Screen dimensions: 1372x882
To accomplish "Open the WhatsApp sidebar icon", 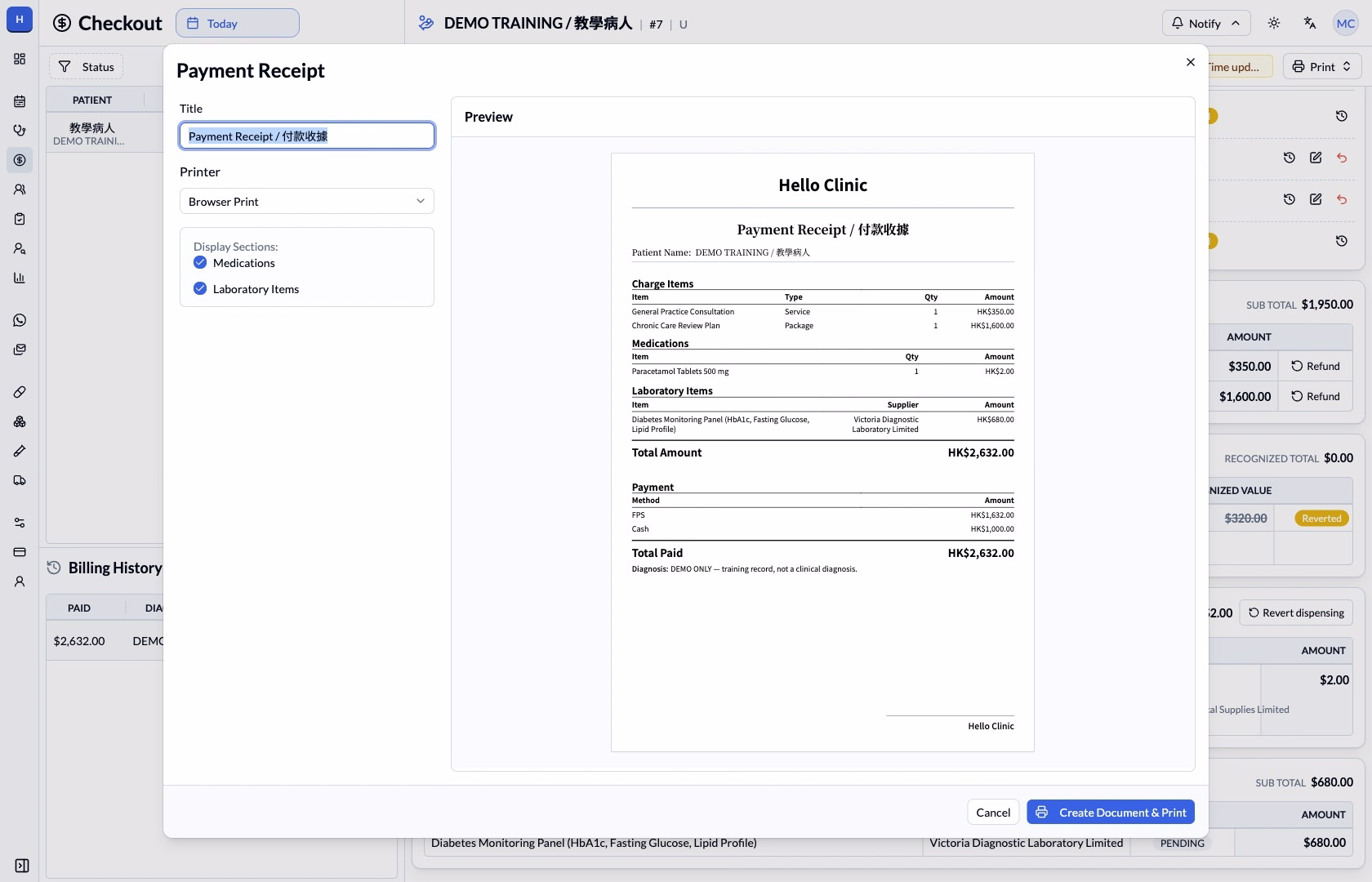I will pos(20,320).
